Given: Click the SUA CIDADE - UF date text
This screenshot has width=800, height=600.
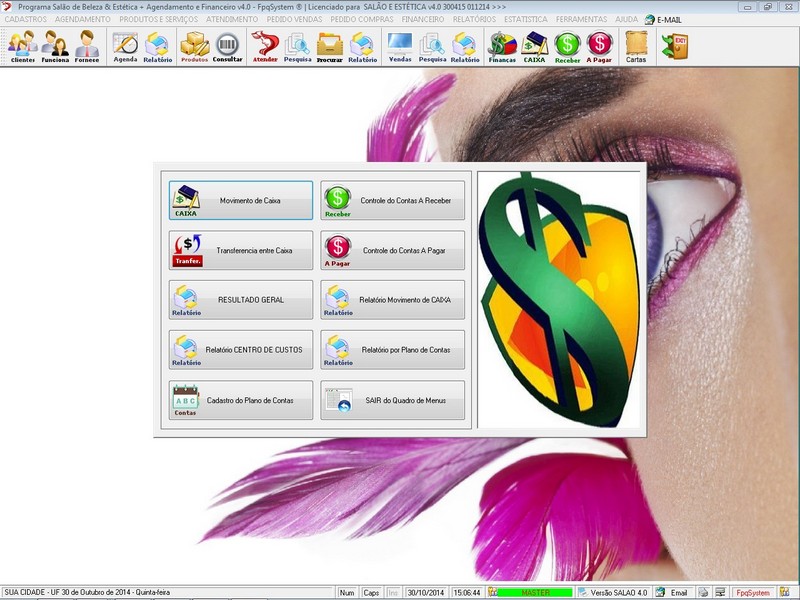Looking at the screenshot, I should coord(87,592).
